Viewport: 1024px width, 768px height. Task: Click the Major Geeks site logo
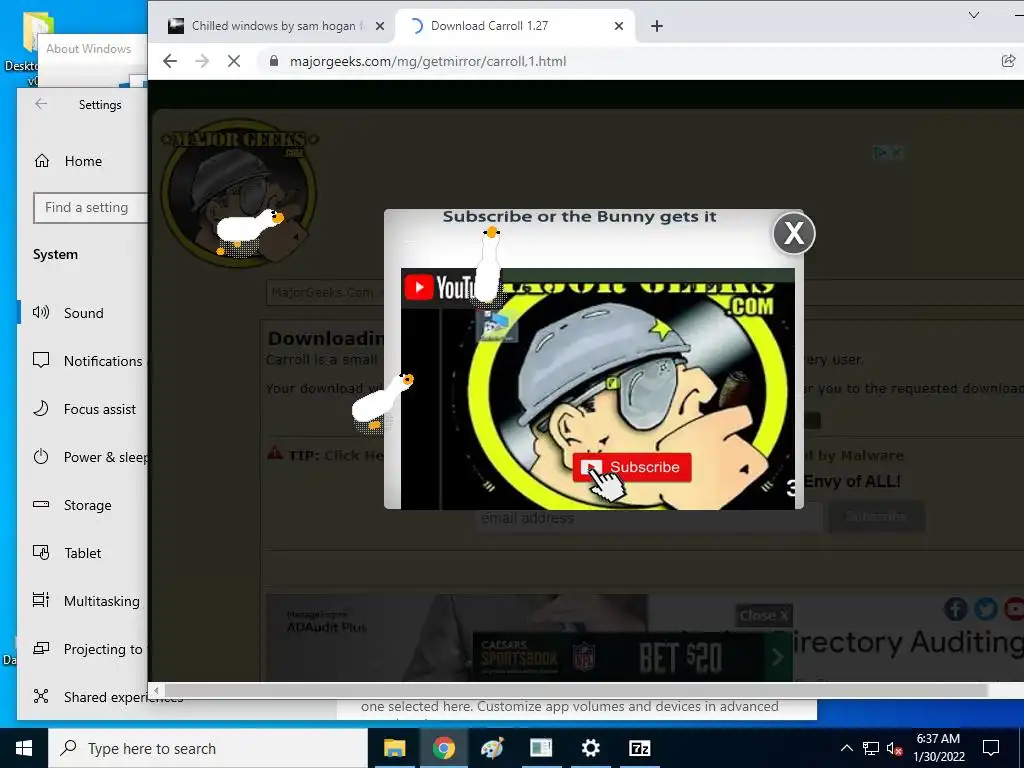pyautogui.click(x=240, y=193)
